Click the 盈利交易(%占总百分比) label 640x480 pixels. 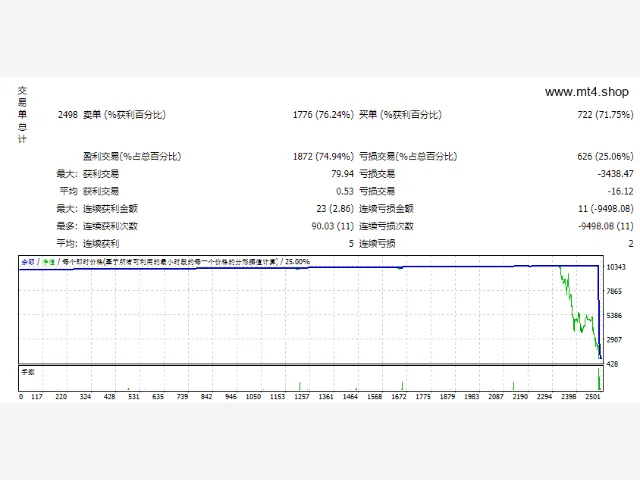(132, 156)
